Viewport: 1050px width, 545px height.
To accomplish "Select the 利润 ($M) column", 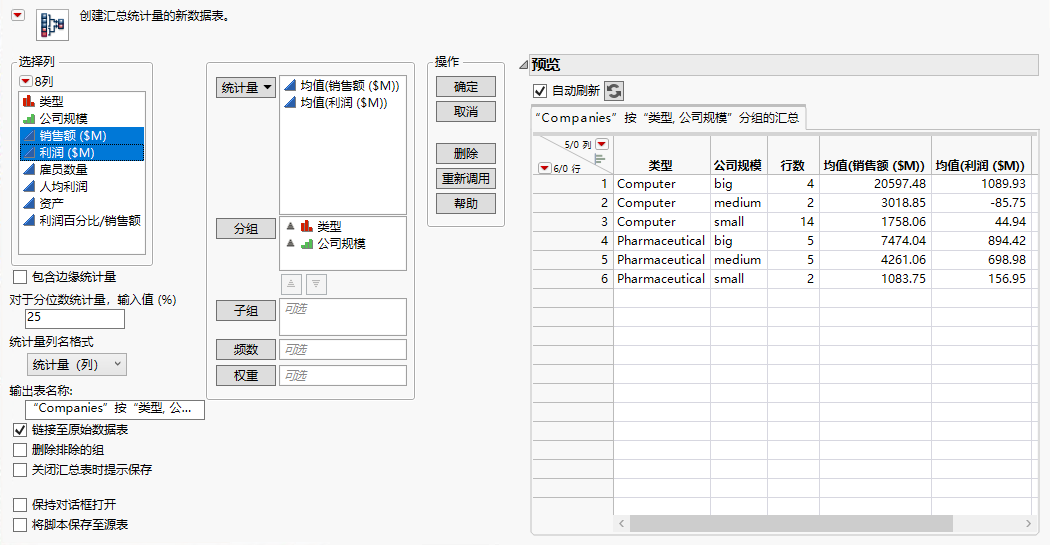I will click(82, 153).
